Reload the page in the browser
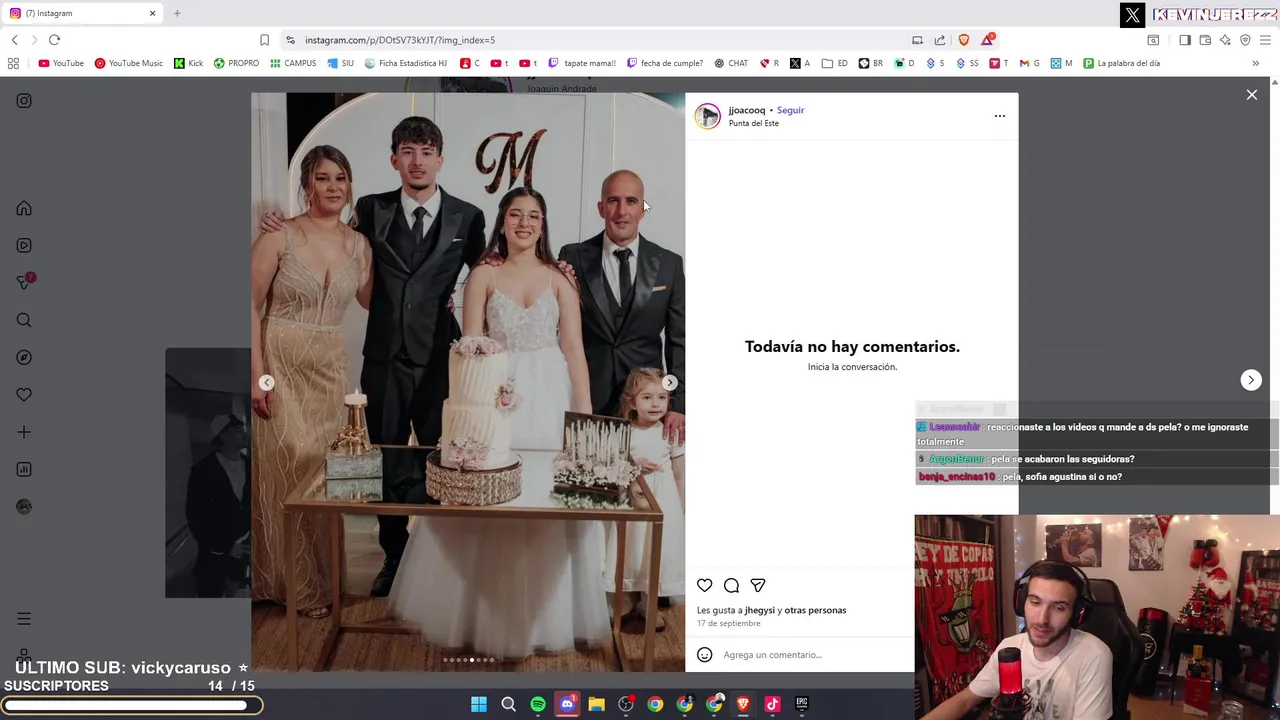This screenshot has height=720, width=1280. [54, 40]
